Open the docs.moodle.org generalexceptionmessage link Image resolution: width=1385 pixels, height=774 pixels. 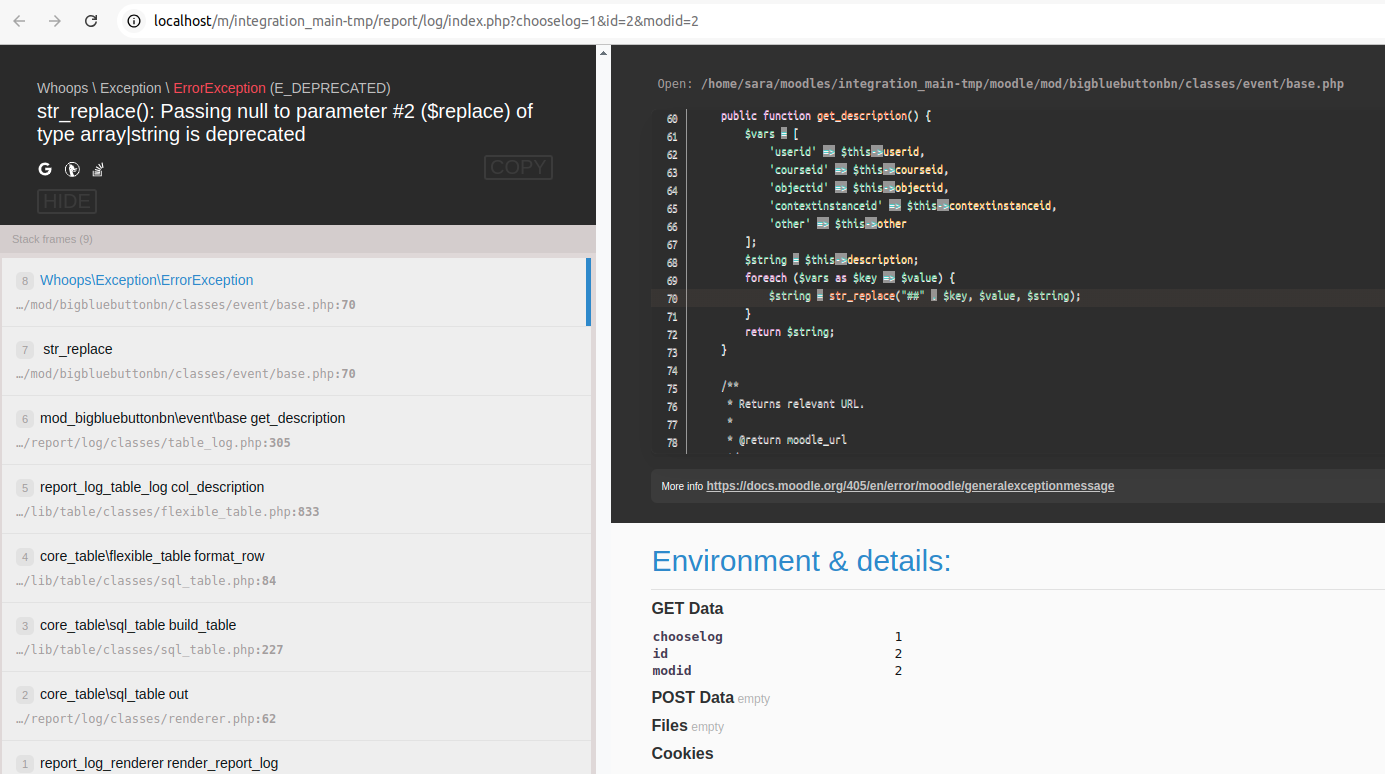click(910, 486)
